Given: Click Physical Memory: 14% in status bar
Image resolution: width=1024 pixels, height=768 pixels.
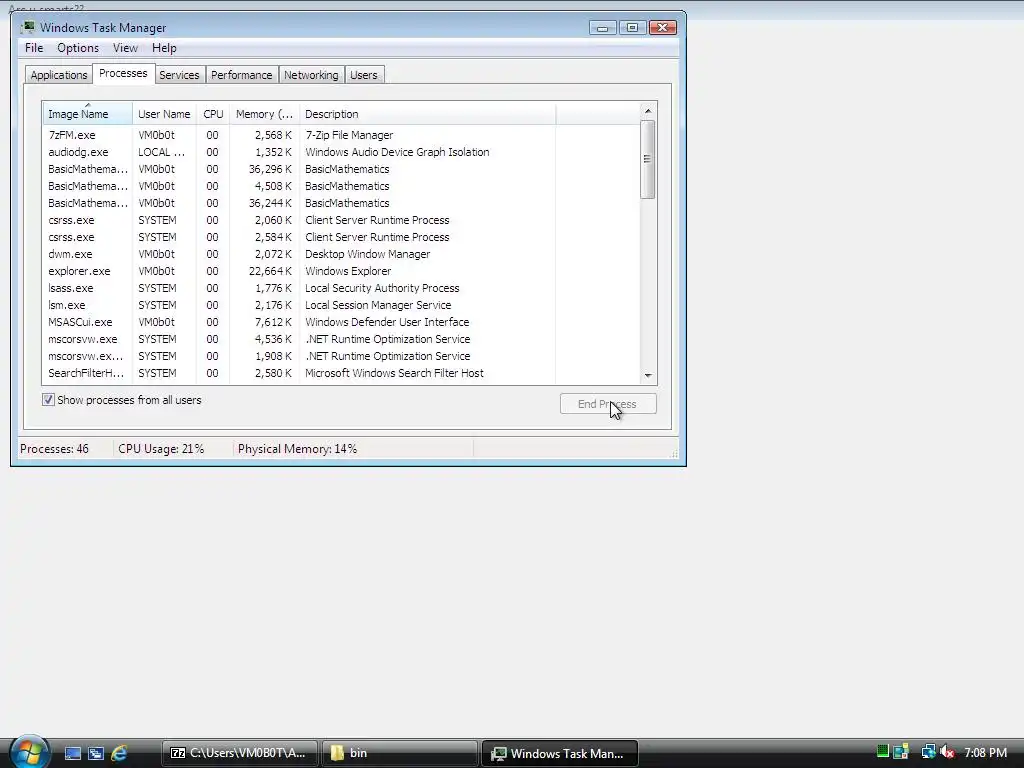Looking at the screenshot, I should click(297, 449).
